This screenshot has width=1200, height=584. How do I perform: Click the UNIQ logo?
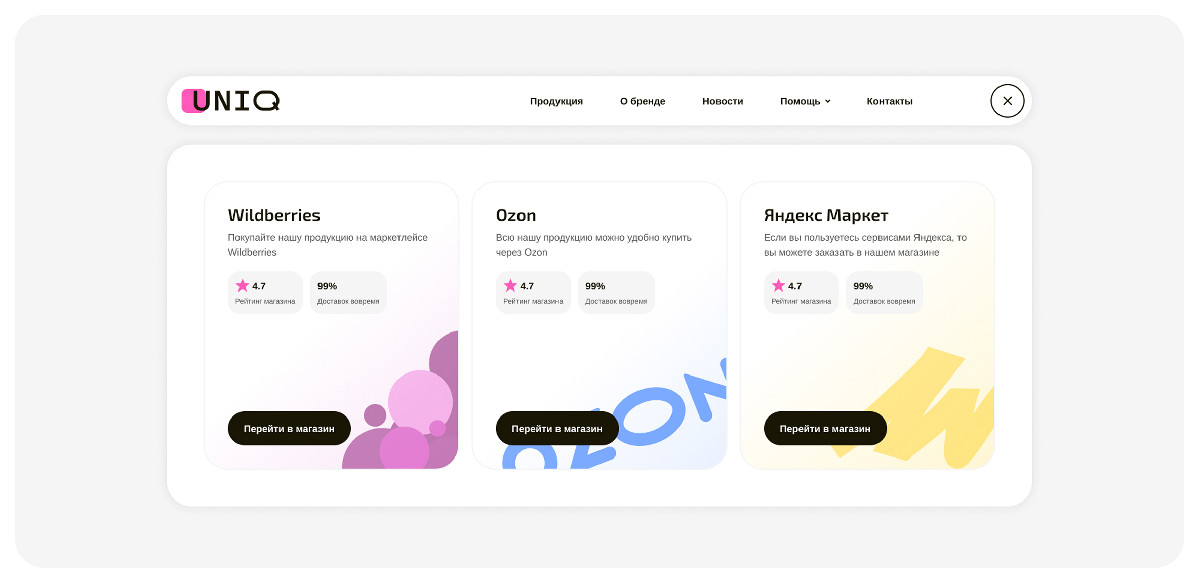[231, 101]
